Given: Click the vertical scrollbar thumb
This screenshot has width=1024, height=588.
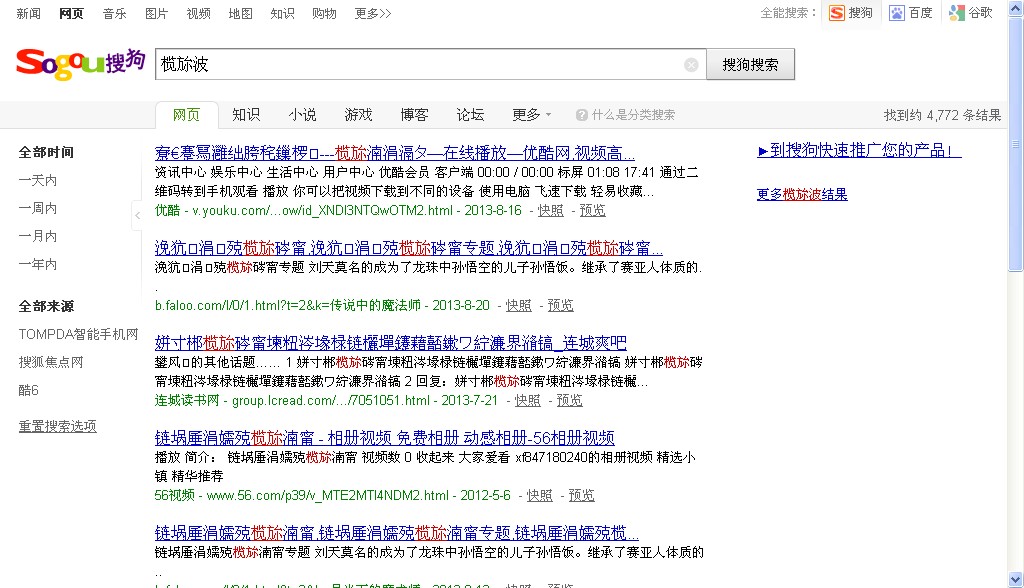Looking at the screenshot, I should point(1016,144).
